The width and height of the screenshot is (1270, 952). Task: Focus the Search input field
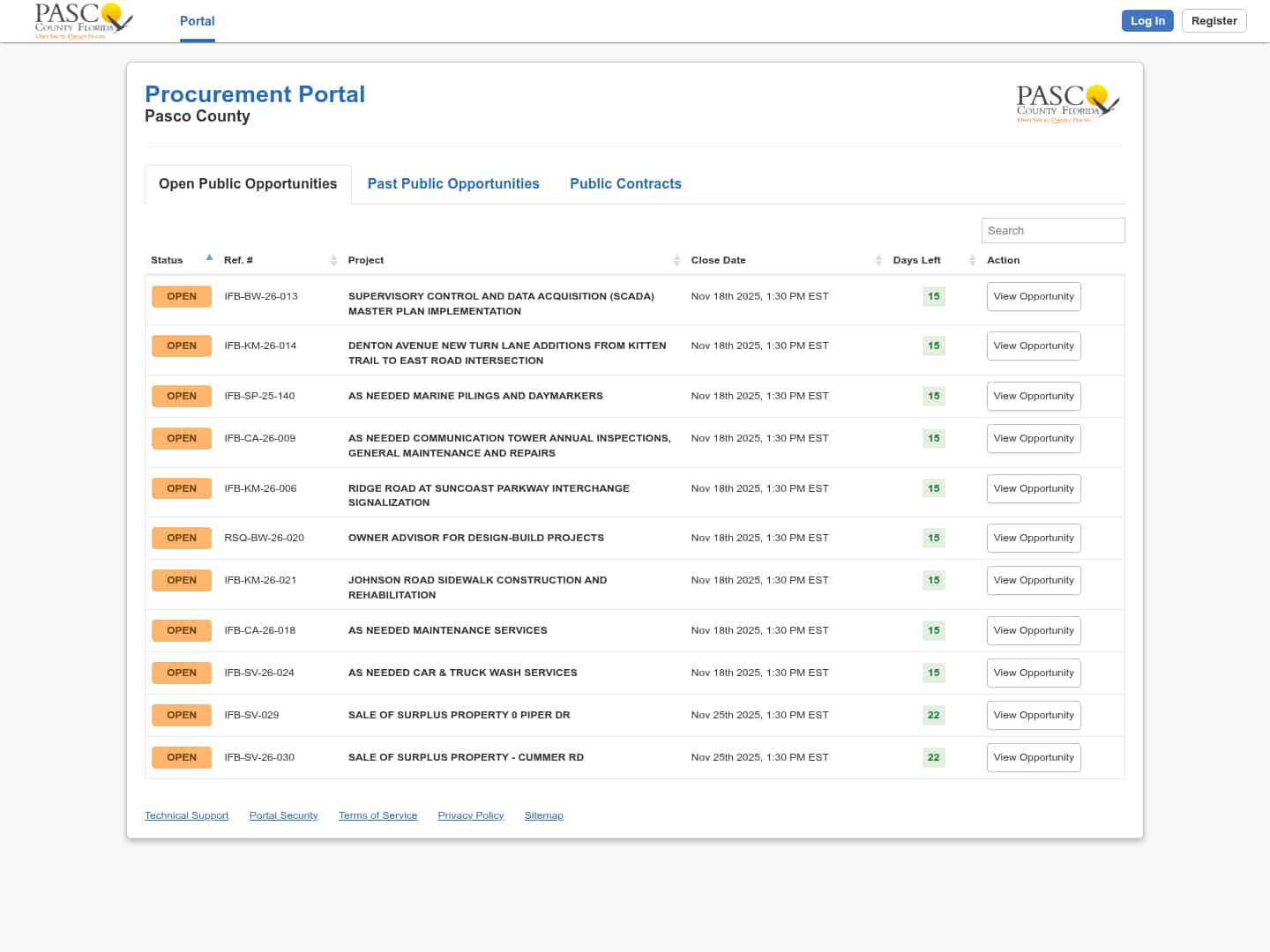[1052, 231]
